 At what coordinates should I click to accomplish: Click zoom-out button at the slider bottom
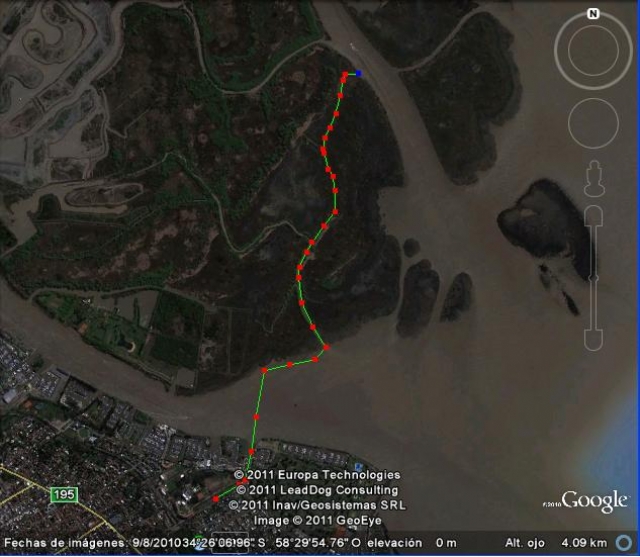coord(593,340)
